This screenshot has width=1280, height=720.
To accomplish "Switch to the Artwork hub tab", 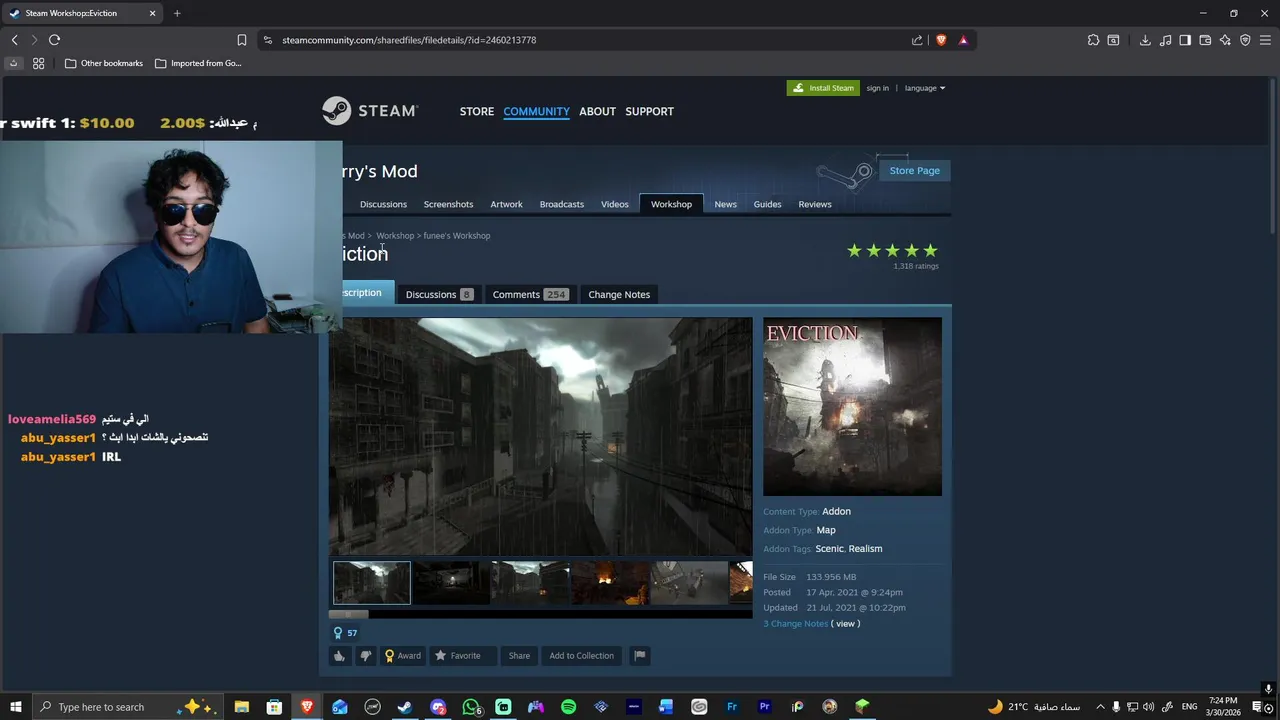I will pyautogui.click(x=506, y=204).
